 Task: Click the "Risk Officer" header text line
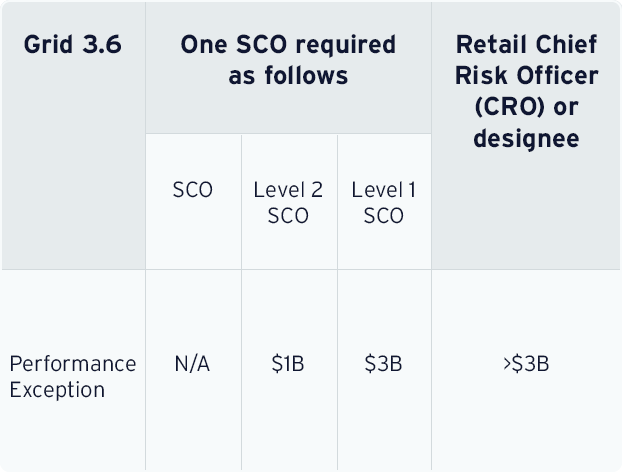(x=526, y=76)
